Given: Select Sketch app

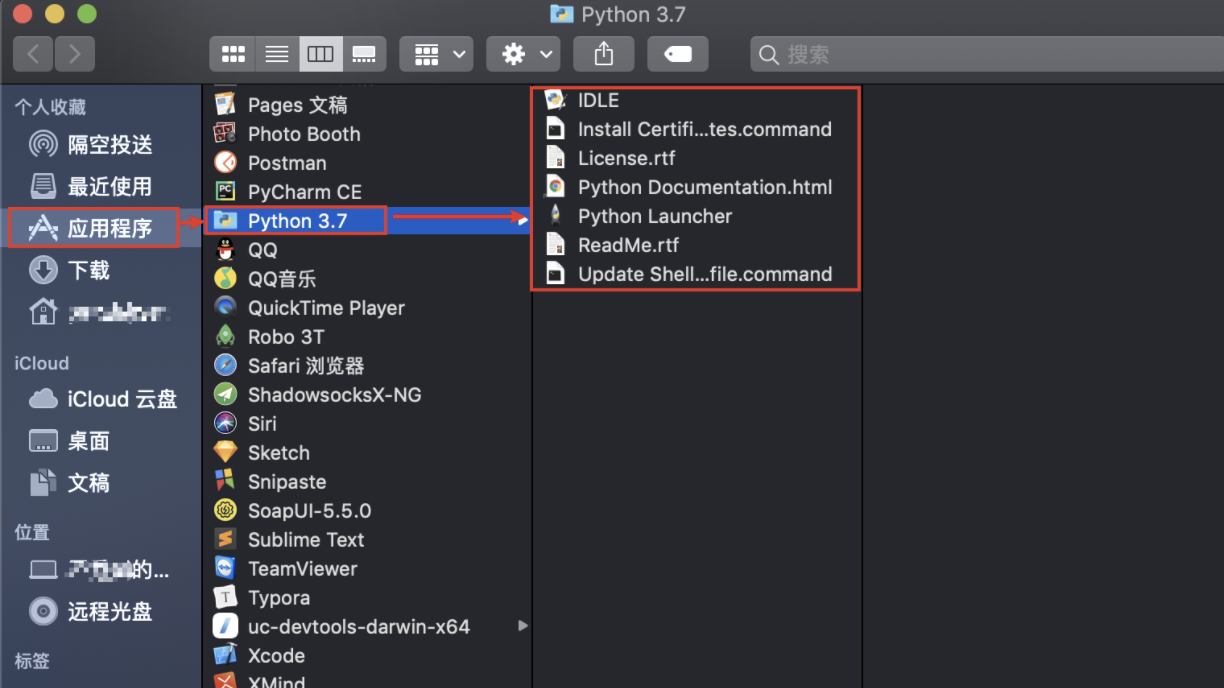Looking at the screenshot, I should point(368,453).
